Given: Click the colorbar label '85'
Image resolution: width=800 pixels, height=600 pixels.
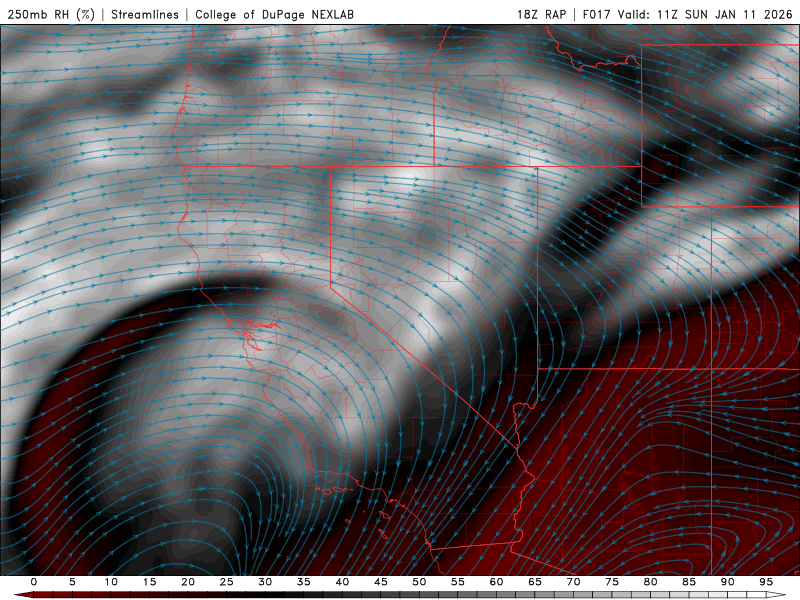Looking at the screenshot, I should (x=689, y=582).
